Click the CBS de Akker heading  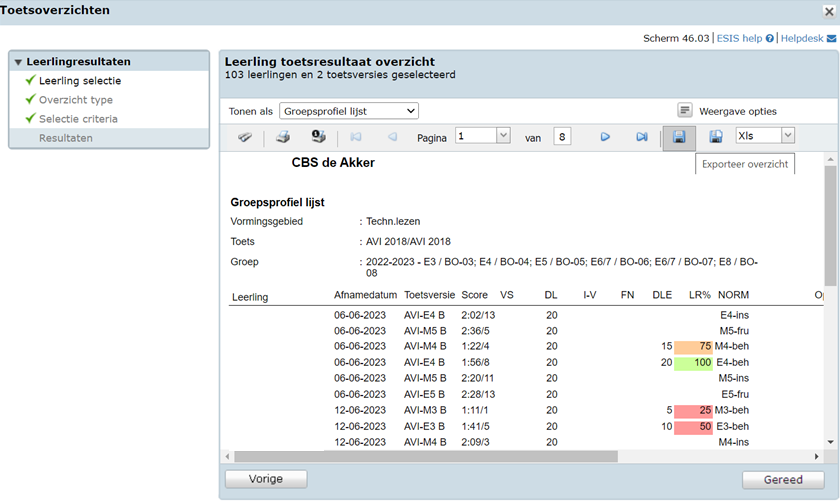(333, 163)
